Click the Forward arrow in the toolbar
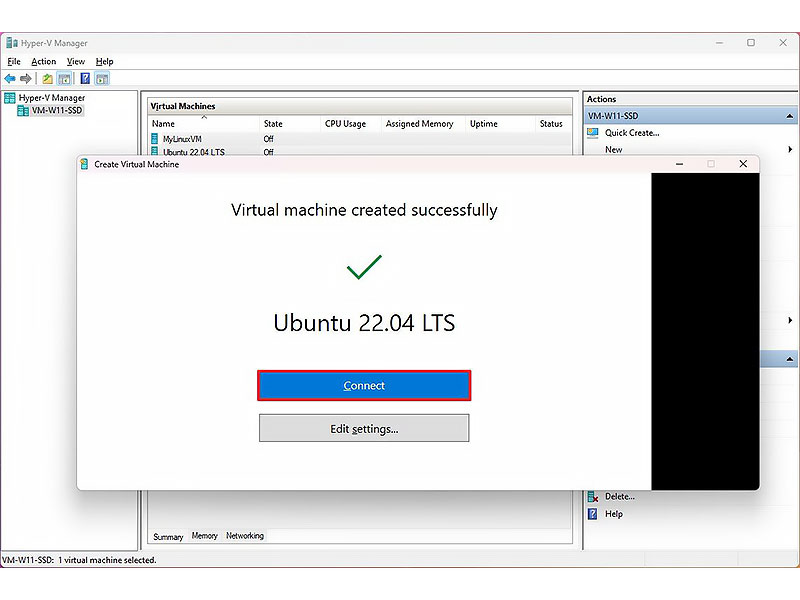The height and width of the screenshot is (600, 800). pyautogui.click(x=26, y=79)
